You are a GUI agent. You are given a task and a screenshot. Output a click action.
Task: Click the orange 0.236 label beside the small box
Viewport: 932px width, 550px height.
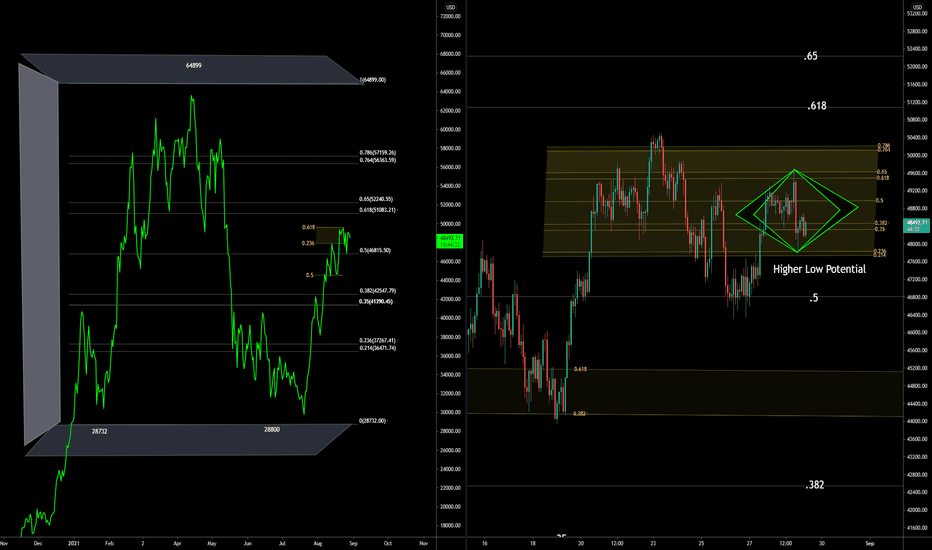308,243
